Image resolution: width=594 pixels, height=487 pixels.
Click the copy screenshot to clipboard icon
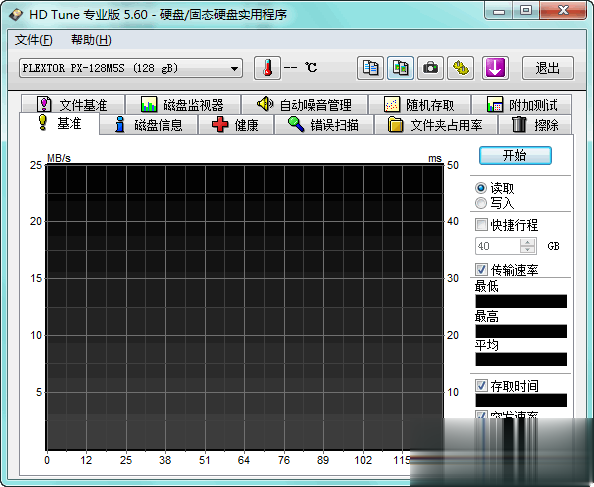400,68
